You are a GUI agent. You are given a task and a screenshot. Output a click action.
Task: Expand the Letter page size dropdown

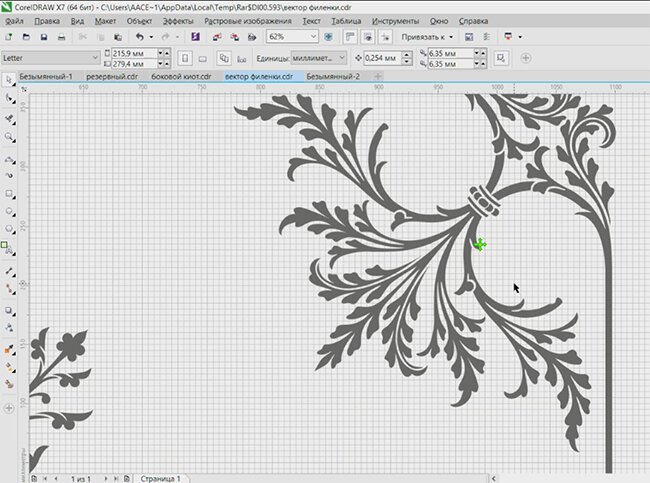tap(95, 58)
